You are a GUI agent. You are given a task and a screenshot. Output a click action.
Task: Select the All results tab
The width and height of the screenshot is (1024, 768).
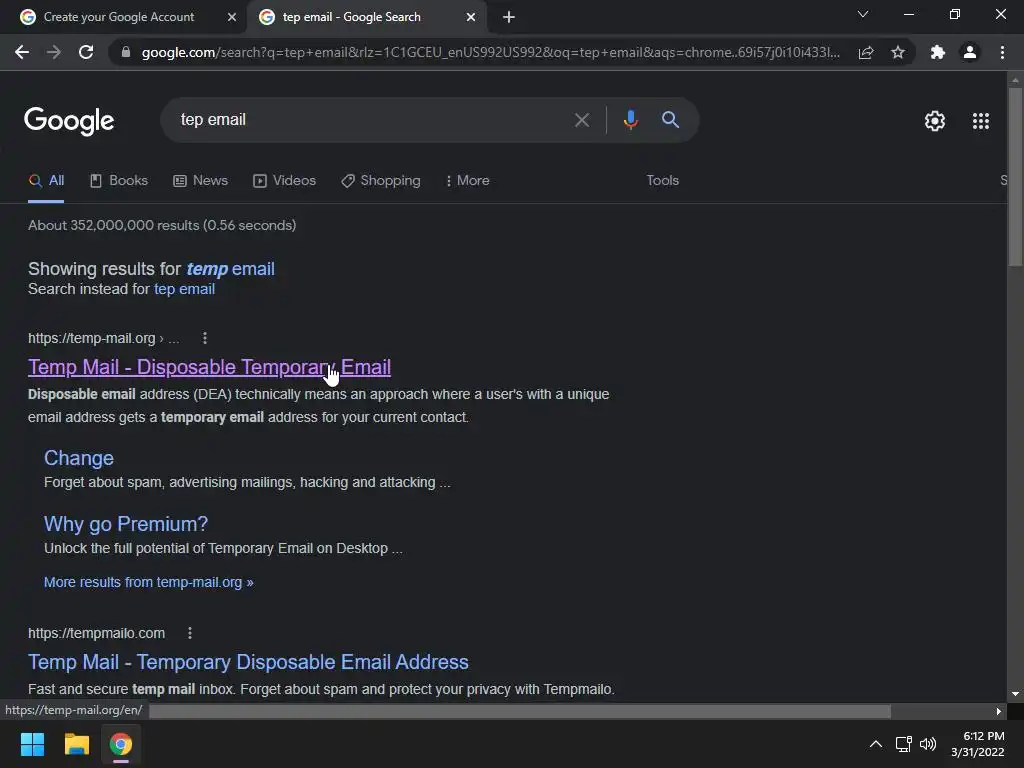point(46,180)
